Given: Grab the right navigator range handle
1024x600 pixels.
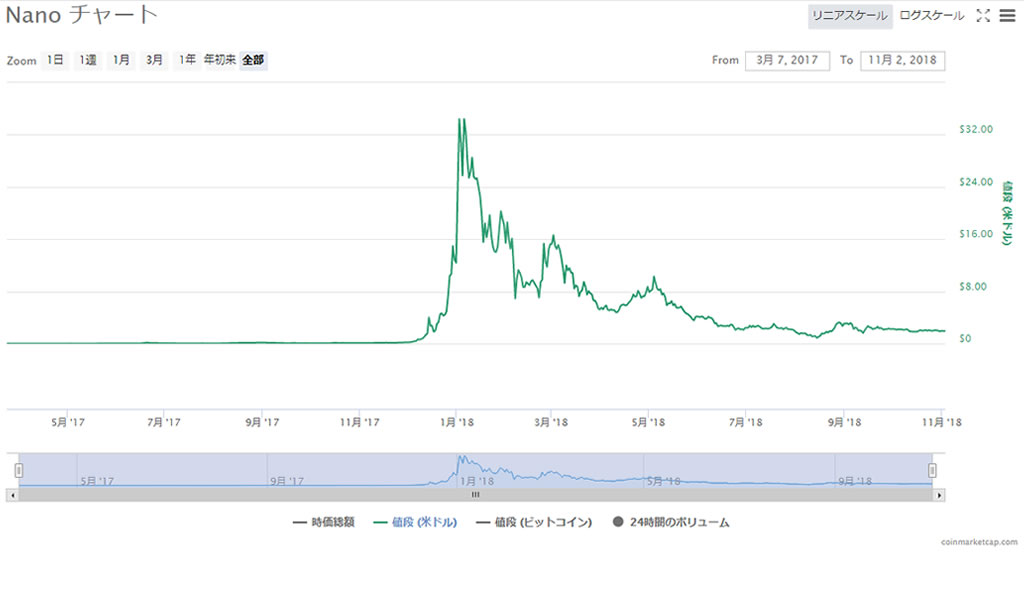Looking at the screenshot, I should coord(932,470).
